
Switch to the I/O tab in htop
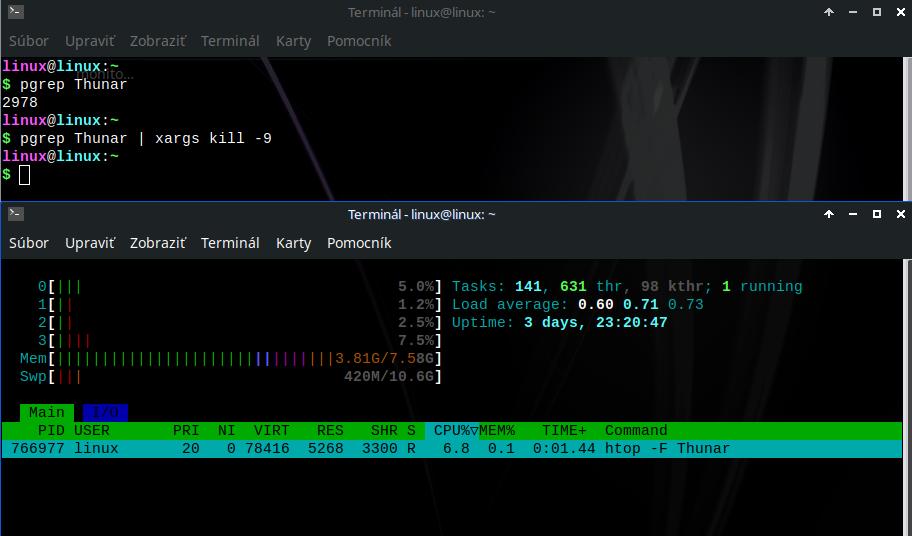[104, 412]
